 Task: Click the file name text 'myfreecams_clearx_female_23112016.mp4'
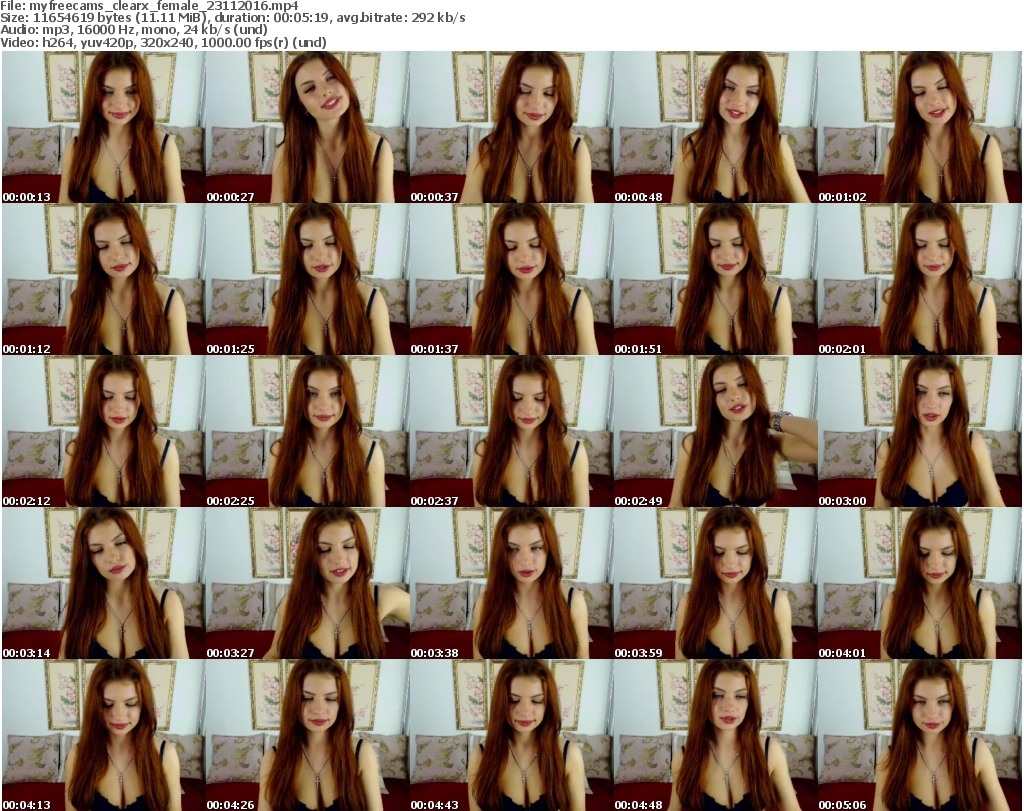coord(164,6)
